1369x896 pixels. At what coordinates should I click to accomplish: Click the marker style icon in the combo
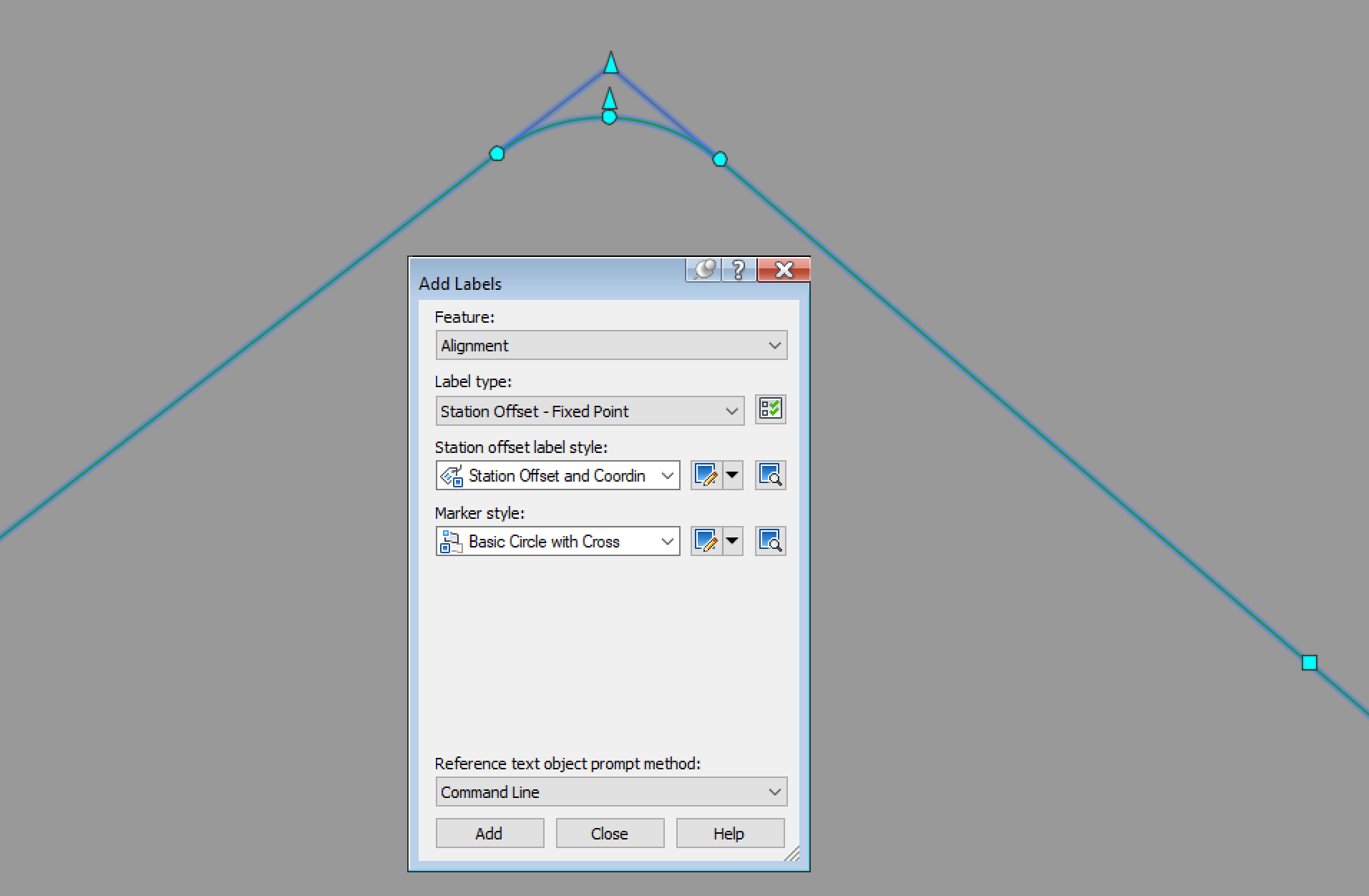[451, 541]
